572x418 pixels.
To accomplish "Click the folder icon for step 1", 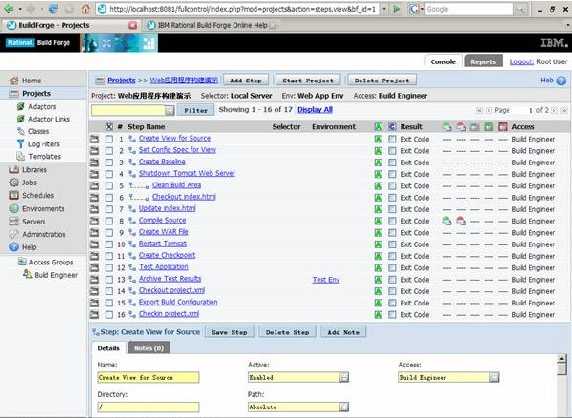I will [x=94, y=139].
